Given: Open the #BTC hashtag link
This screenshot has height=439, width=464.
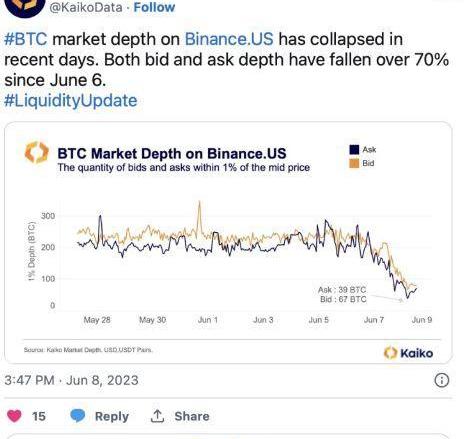Looking at the screenshot, I should coord(26,39).
